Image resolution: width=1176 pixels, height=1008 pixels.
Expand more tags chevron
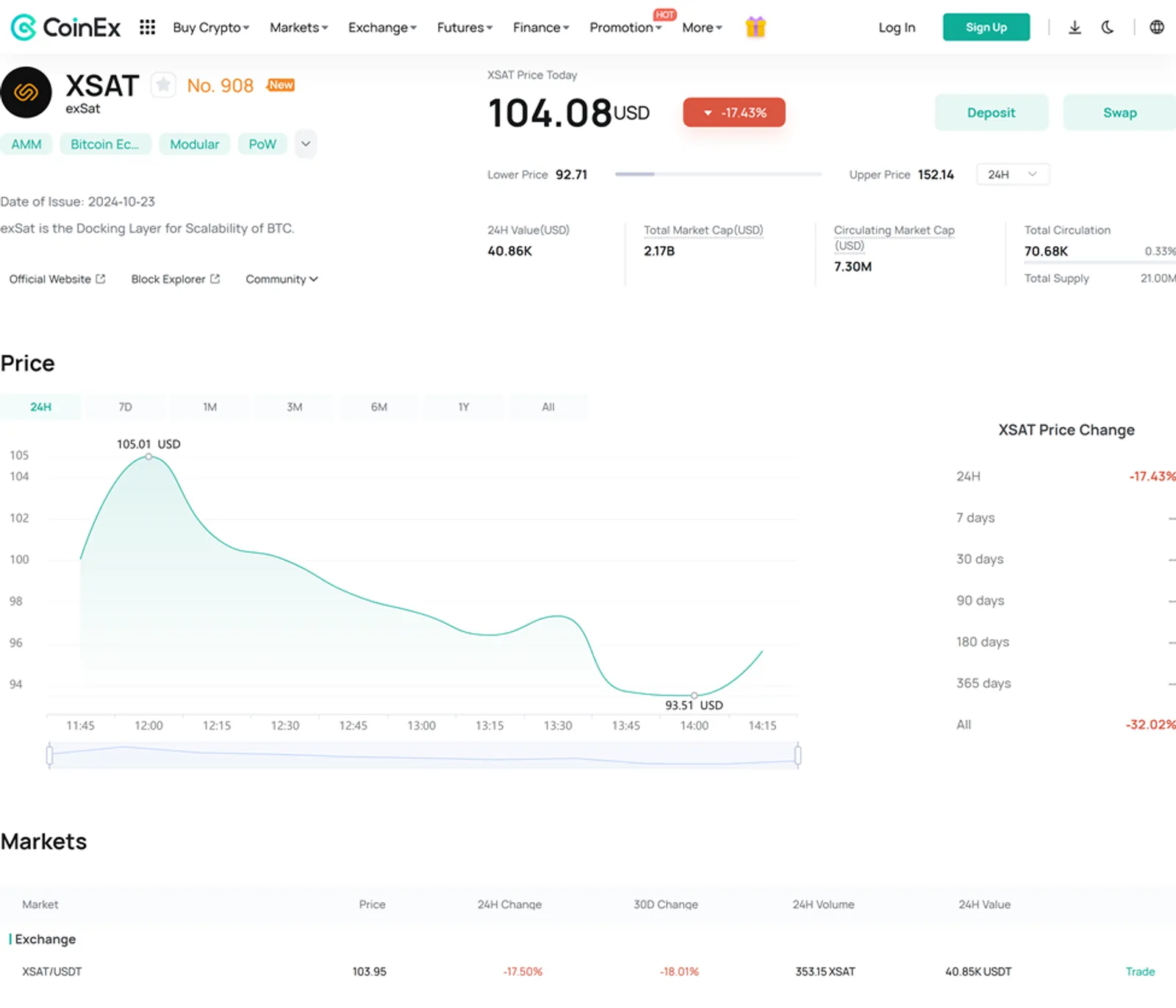(x=306, y=144)
